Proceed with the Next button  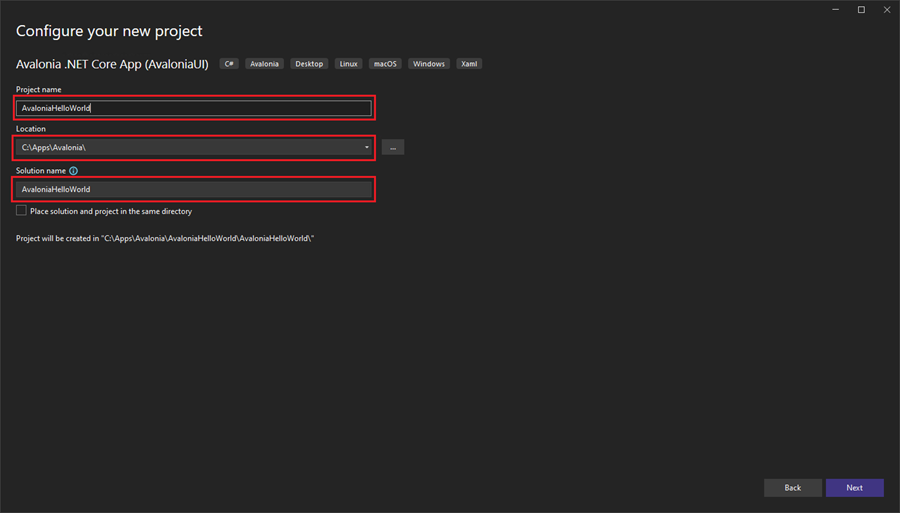point(855,488)
